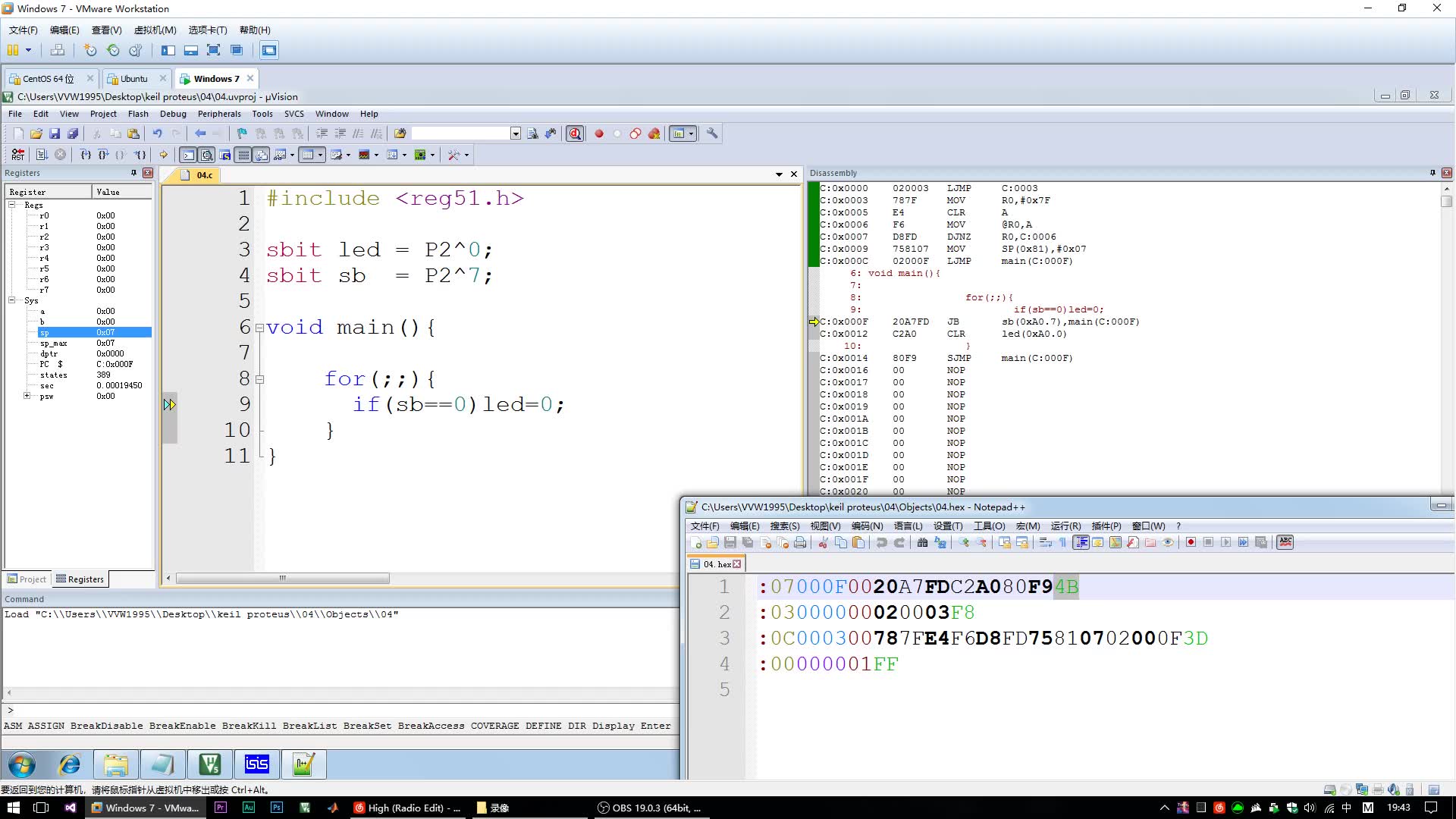This screenshot has width=1456, height=819.
Task: Click the Notepad++ Cut scissors icon
Action: click(x=823, y=542)
